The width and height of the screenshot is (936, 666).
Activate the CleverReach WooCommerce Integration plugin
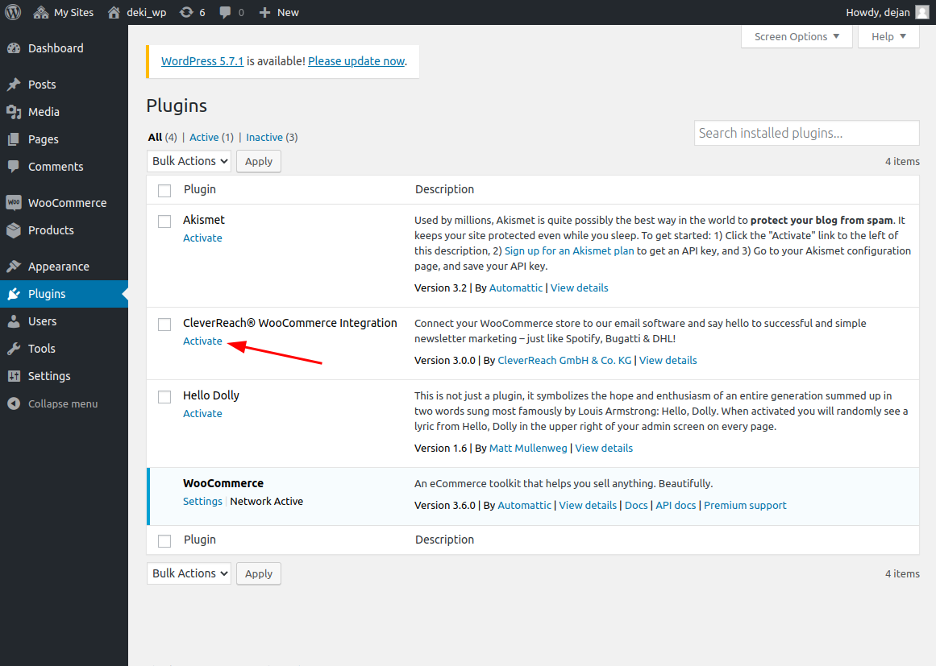click(x=202, y=341)
